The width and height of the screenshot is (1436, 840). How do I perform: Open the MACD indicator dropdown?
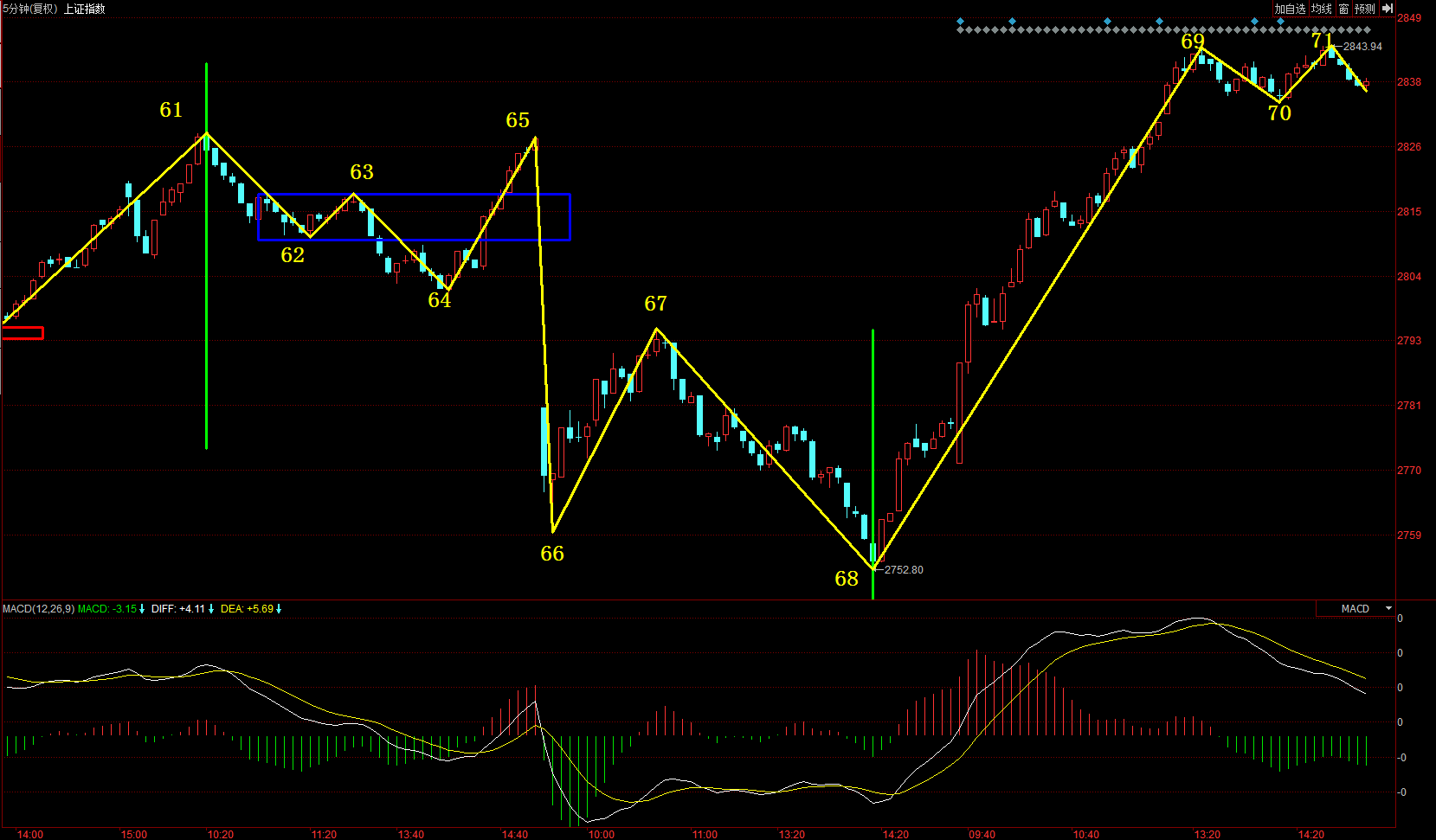pyautogui.click(x=1388, y=609)
